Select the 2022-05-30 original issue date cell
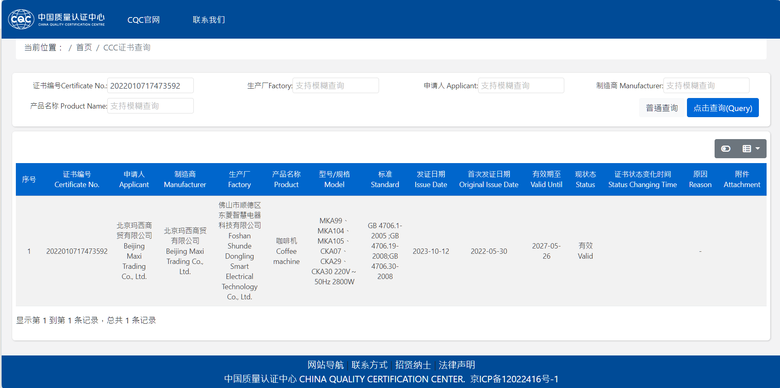This screenshot has height=388, width=780. pos(489,251)
